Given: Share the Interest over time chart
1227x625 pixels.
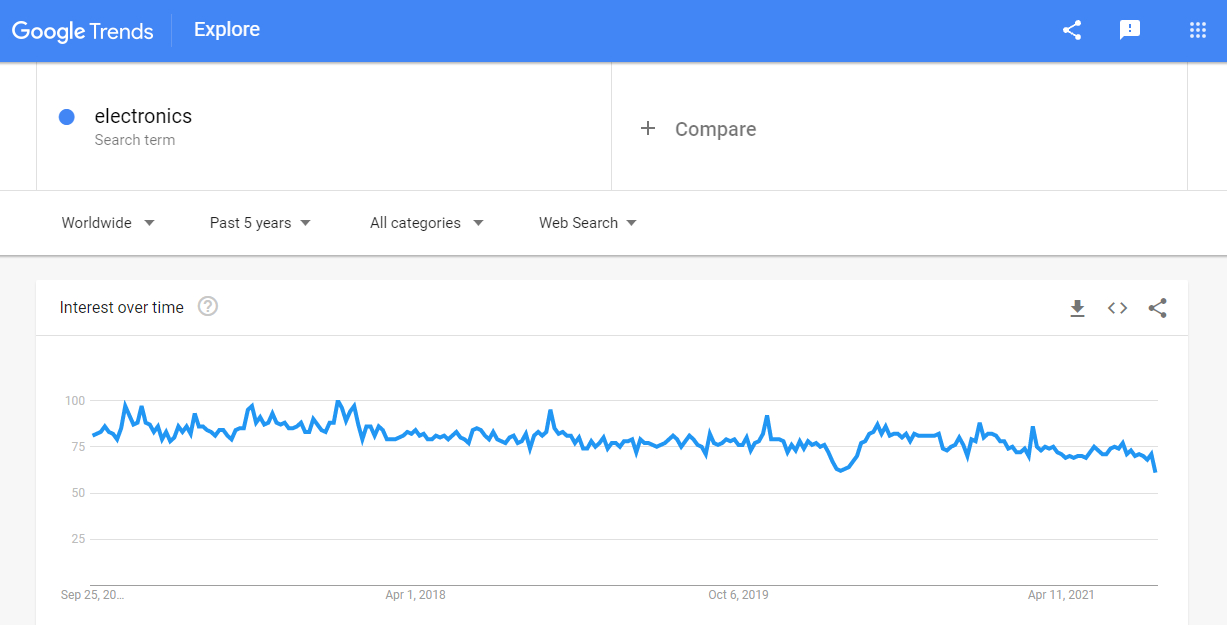Looking at the screenshot, I should [1157, 308].
